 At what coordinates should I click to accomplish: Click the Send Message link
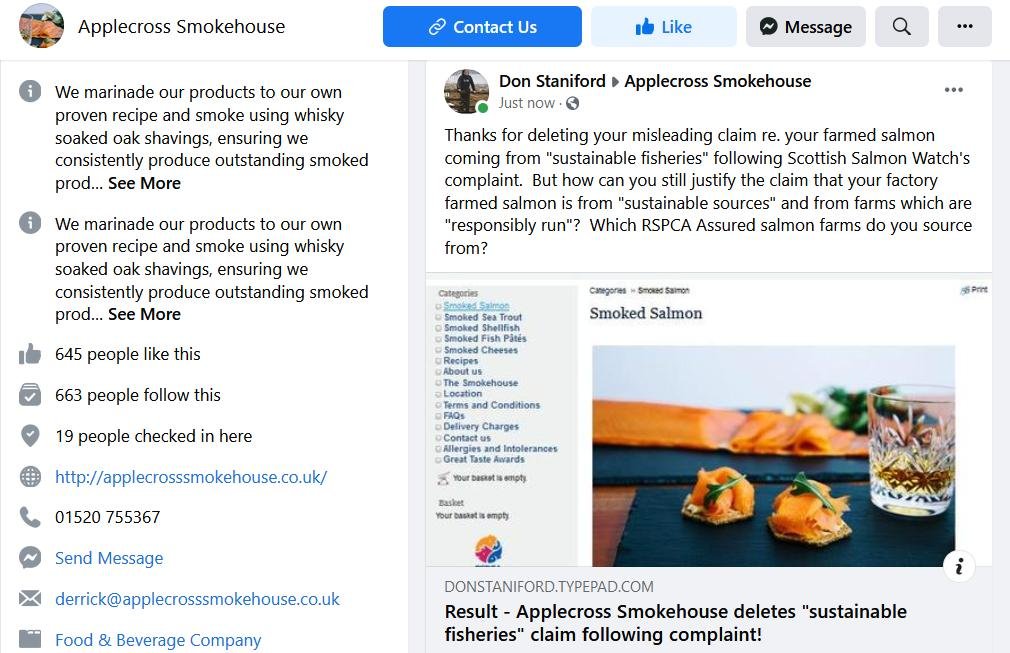point(108,558)
